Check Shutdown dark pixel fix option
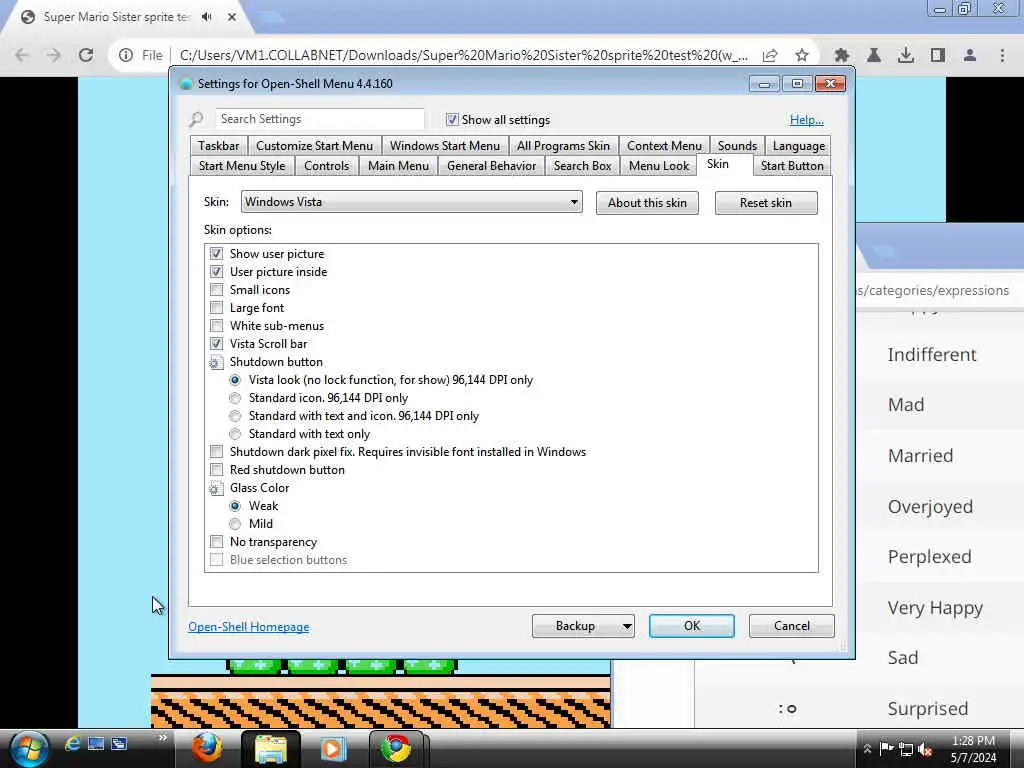 (216, 451)
